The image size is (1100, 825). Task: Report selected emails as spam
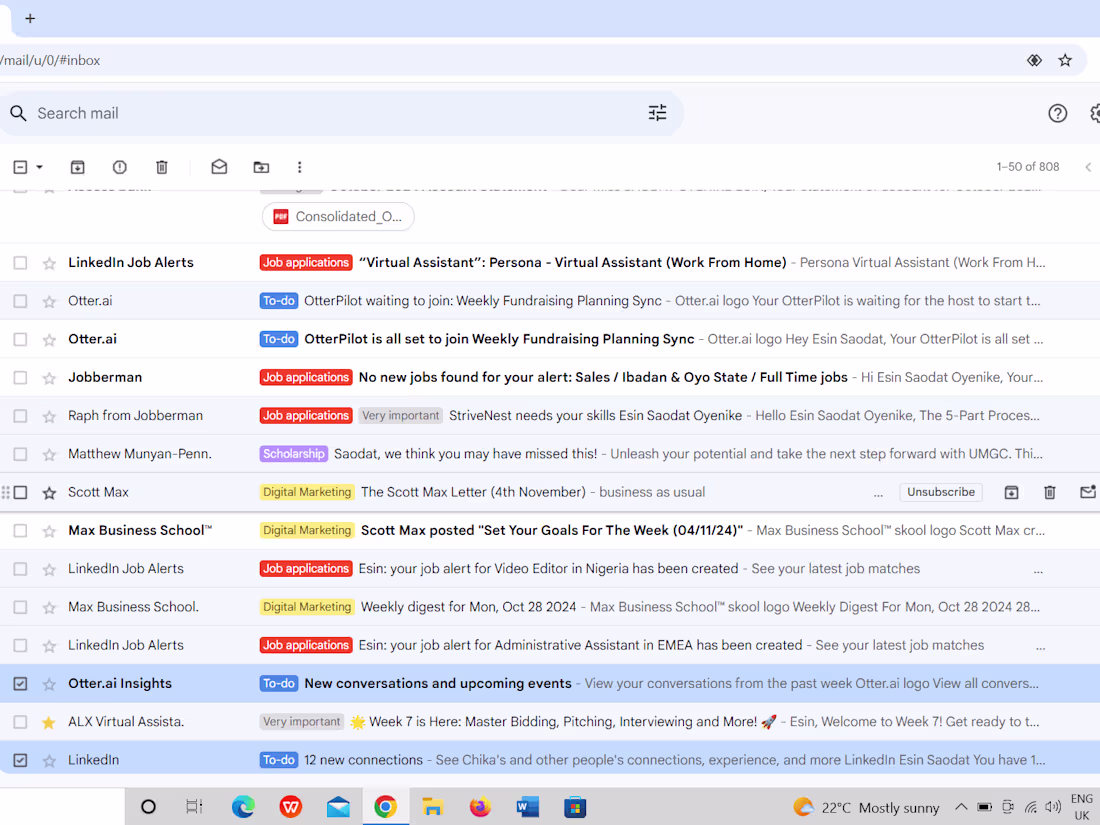[119, 166]
